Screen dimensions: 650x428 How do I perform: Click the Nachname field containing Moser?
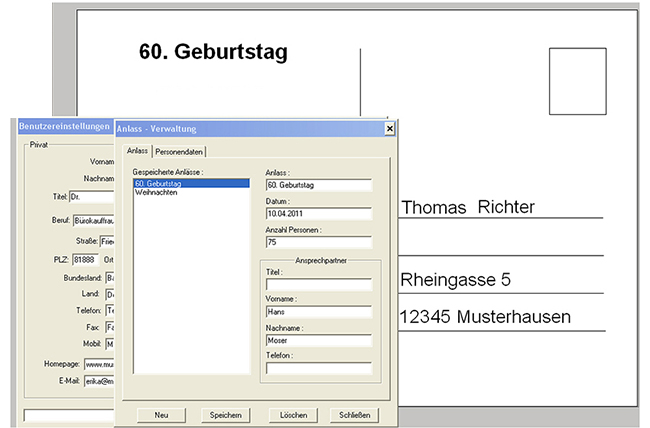(318, 340)
